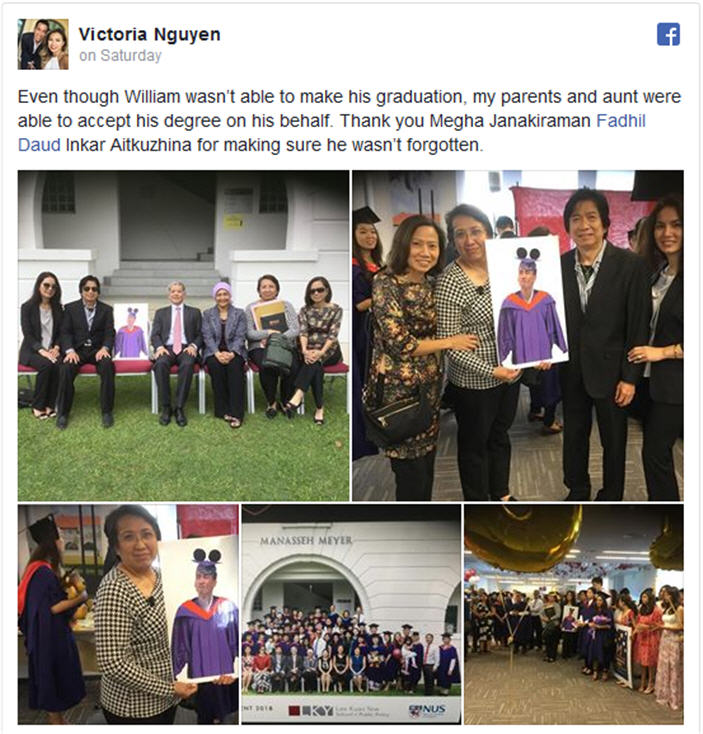The width and height of the screenshot is (703, 734).
Task: Click the post text mentioning William's graduation
Action: (x=349, y=121)
